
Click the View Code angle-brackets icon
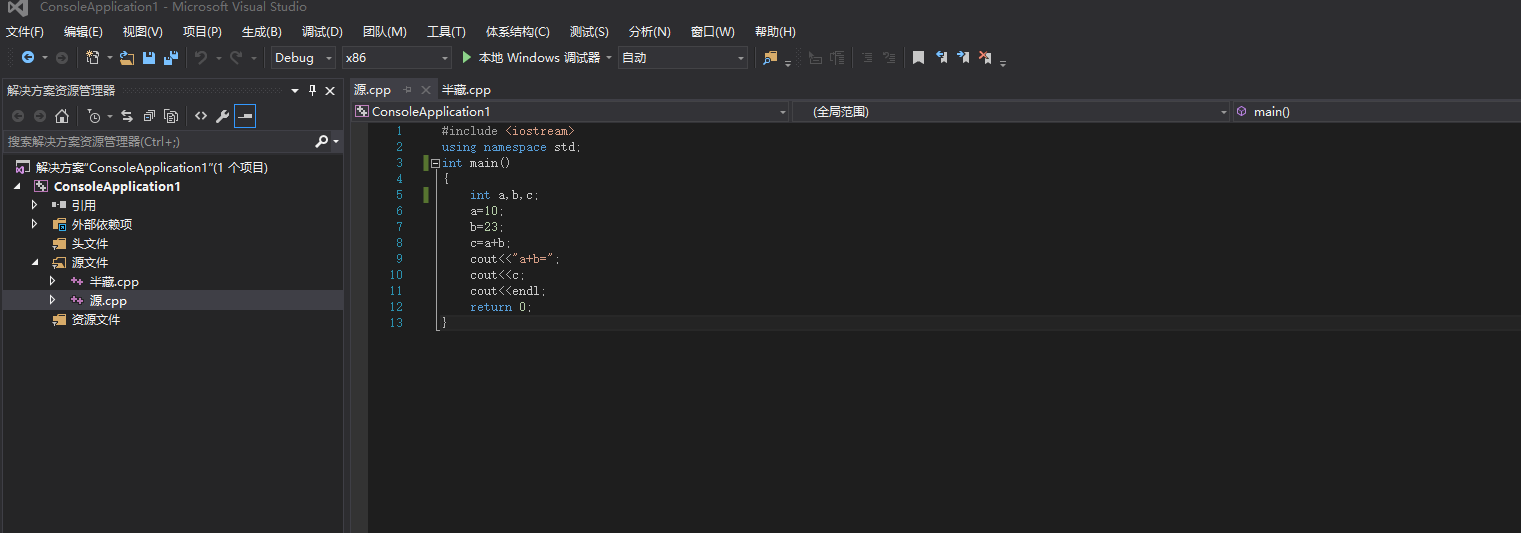tap(201, 116)
